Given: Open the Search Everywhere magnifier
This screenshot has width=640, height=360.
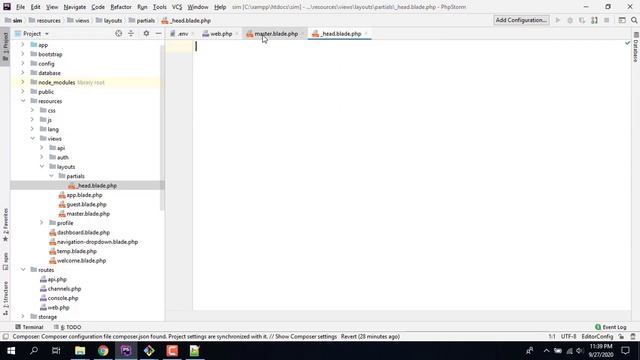Looking at the screenshot, I should click(634, 20).
